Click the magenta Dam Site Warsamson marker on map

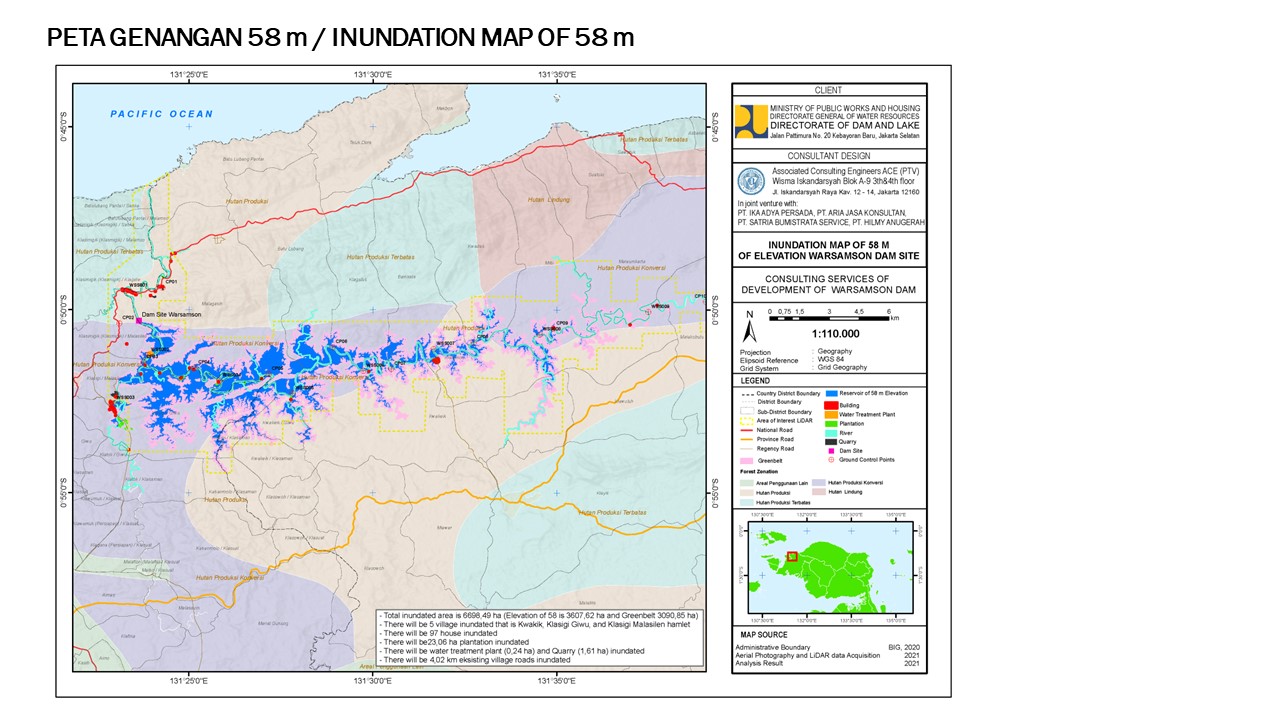click(x=139, y=319)
